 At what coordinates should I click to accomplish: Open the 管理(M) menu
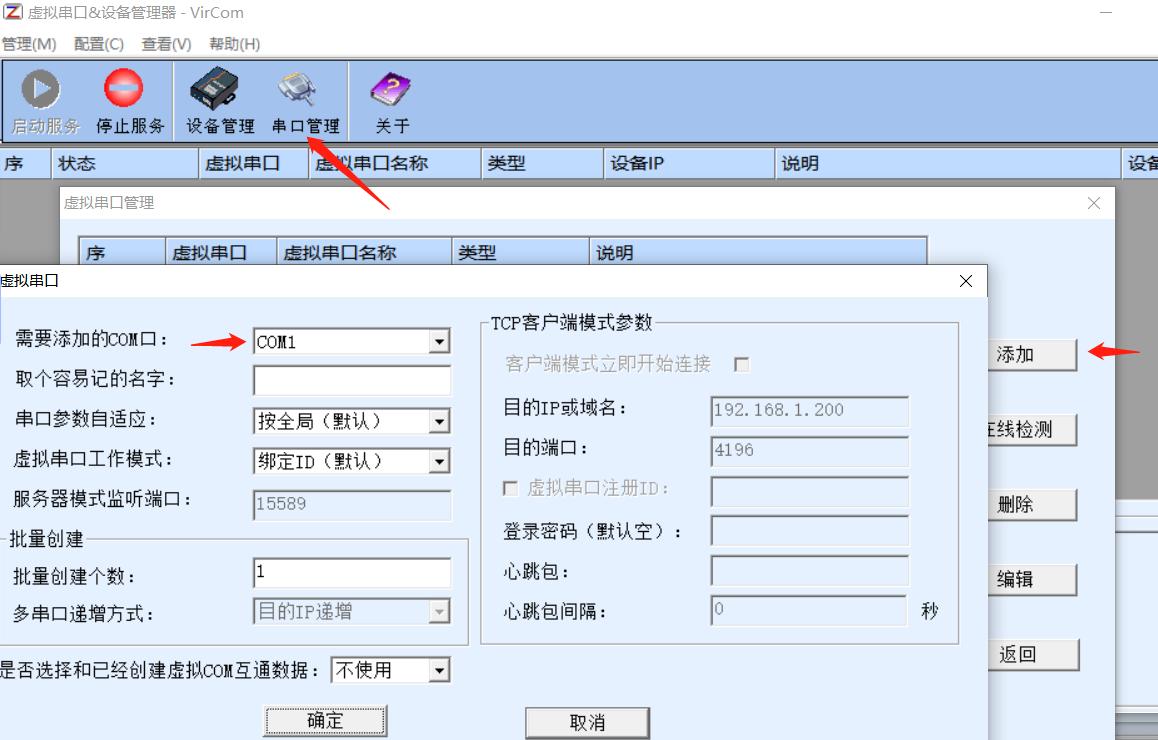[x=29, y=44]
